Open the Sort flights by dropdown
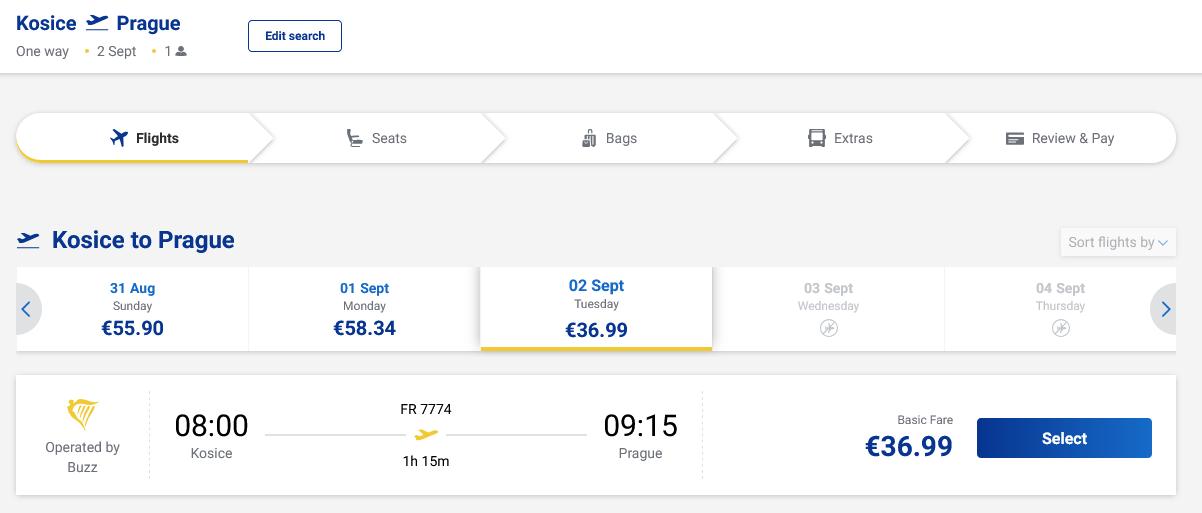The height and width of the screenshot is (513, 1202). [1117, 242]
